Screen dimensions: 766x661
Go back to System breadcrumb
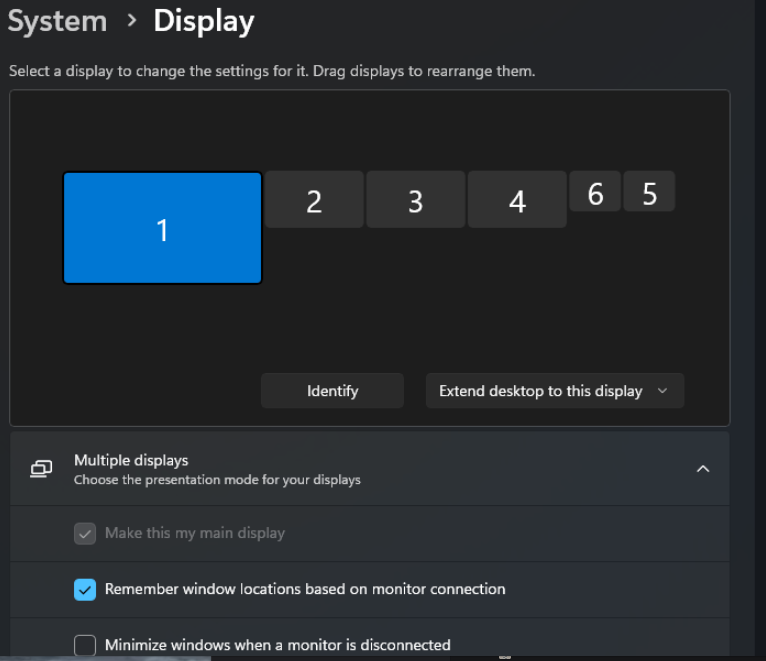[58, 21]
